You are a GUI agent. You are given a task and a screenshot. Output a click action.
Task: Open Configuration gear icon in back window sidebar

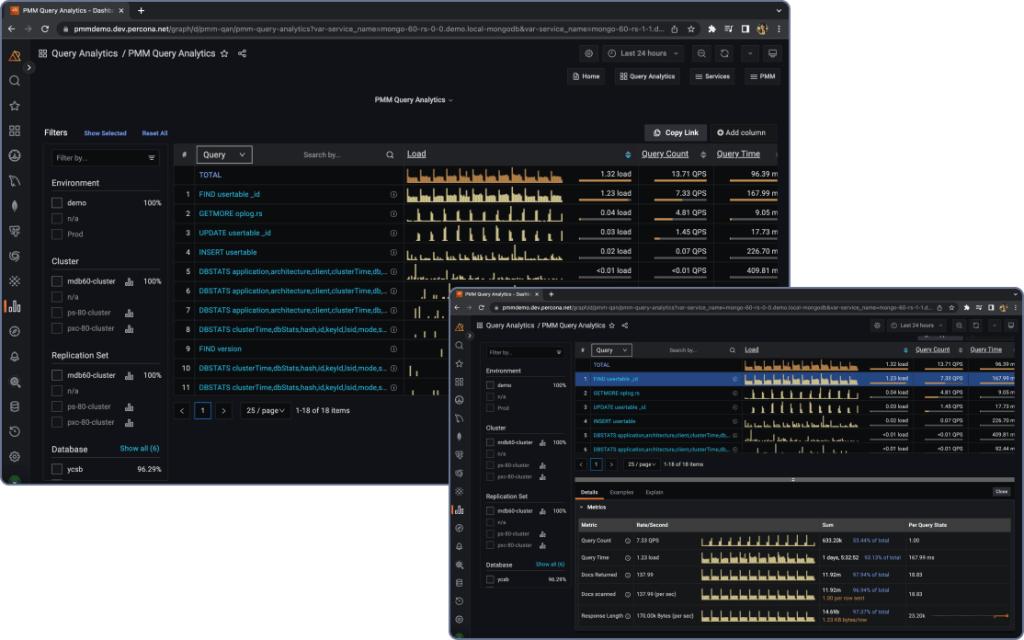(x=14, y=456)
